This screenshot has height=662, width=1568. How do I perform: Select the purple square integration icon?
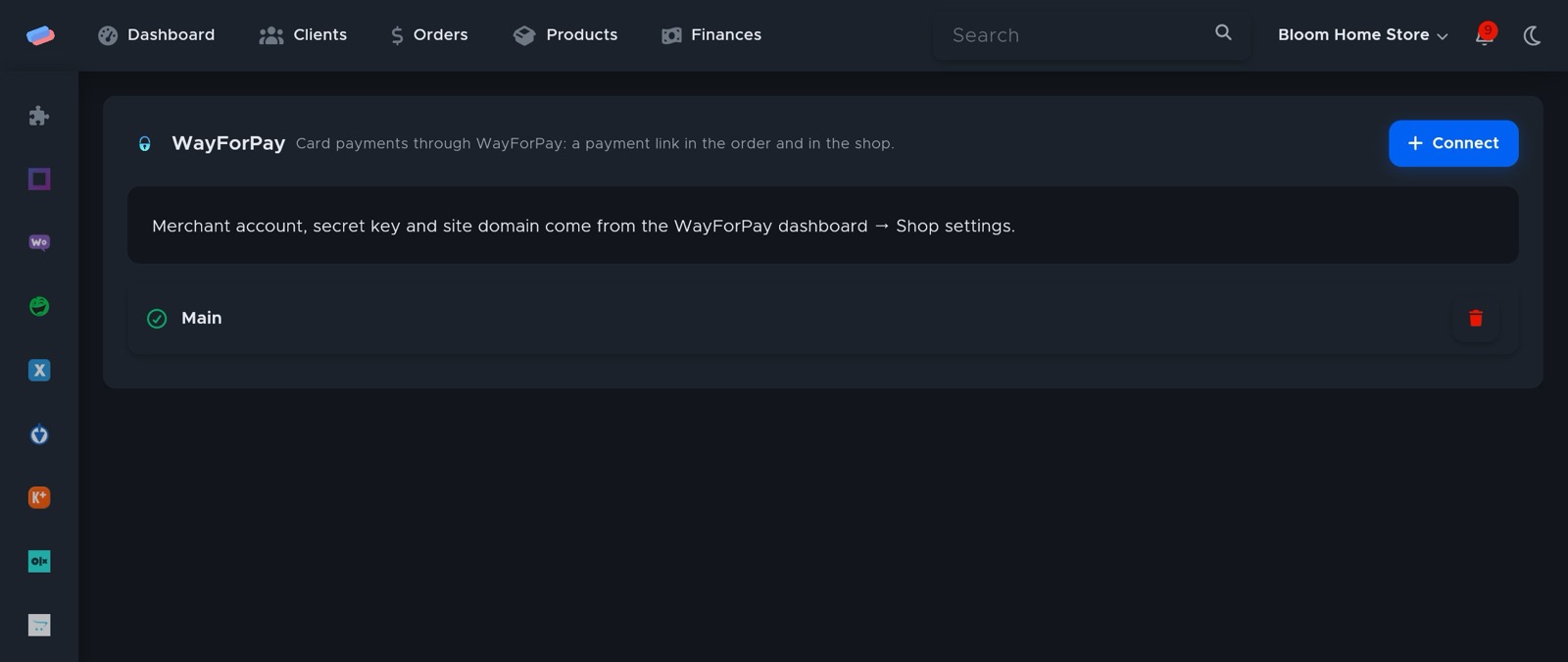39,178
